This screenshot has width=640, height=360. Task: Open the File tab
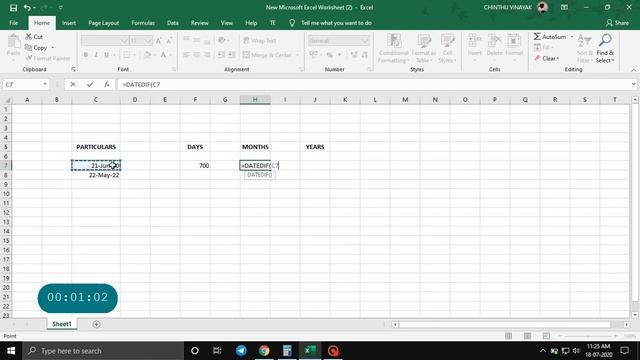(x=13, y=23)
